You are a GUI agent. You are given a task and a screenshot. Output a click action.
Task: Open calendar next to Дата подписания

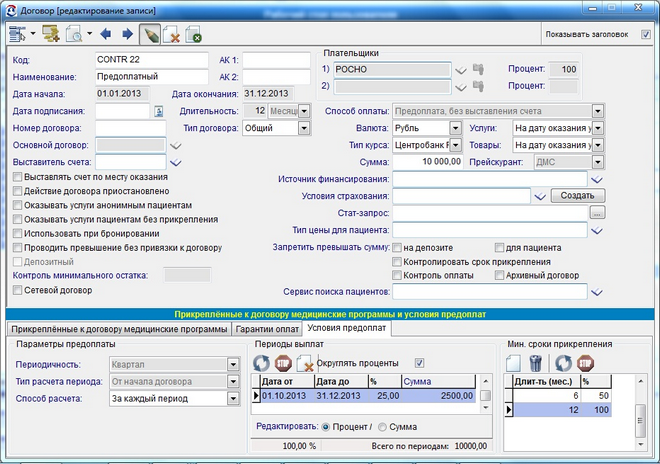pyautogui.click(x=158, y=111)
